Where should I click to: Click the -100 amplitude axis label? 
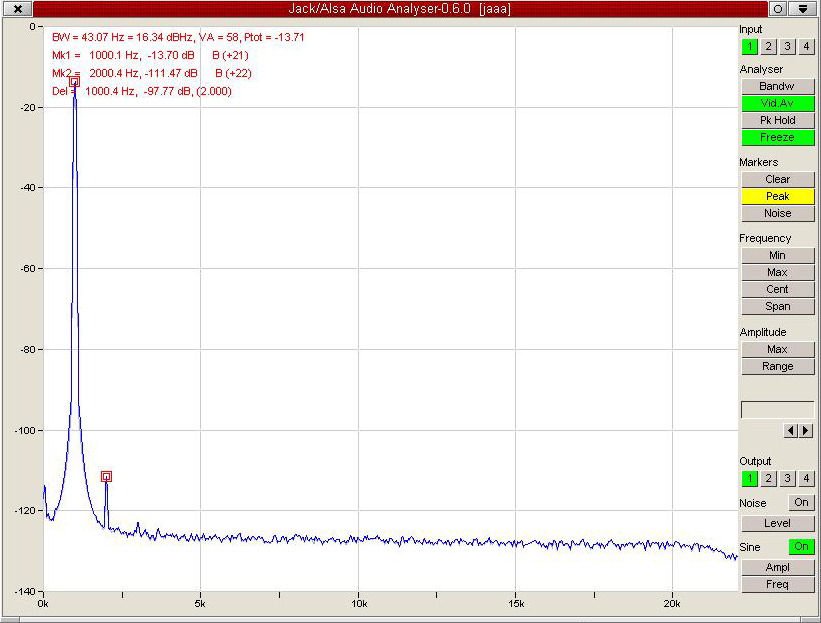pos(27,430)
